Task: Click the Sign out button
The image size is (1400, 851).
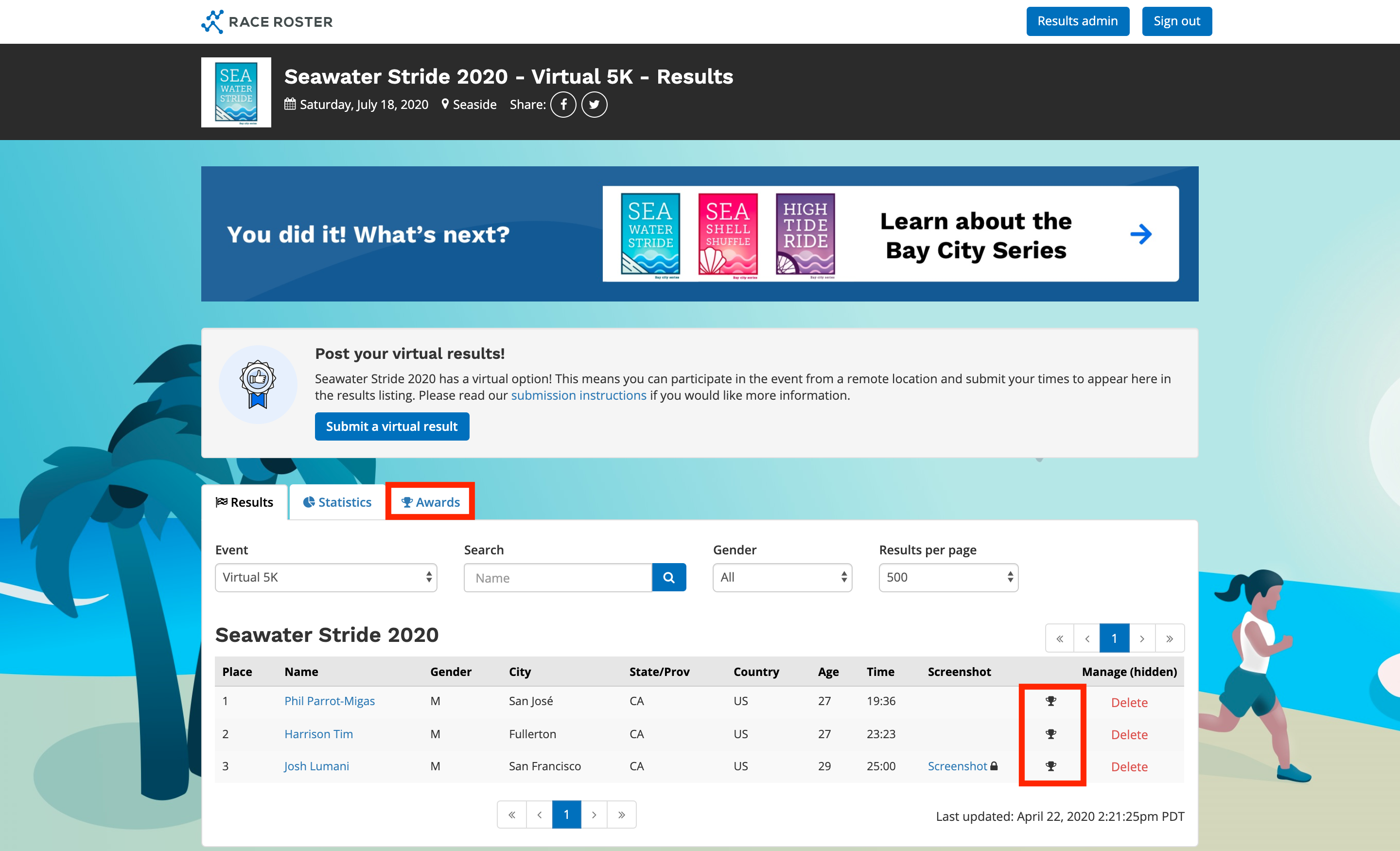Action: 1177,21
